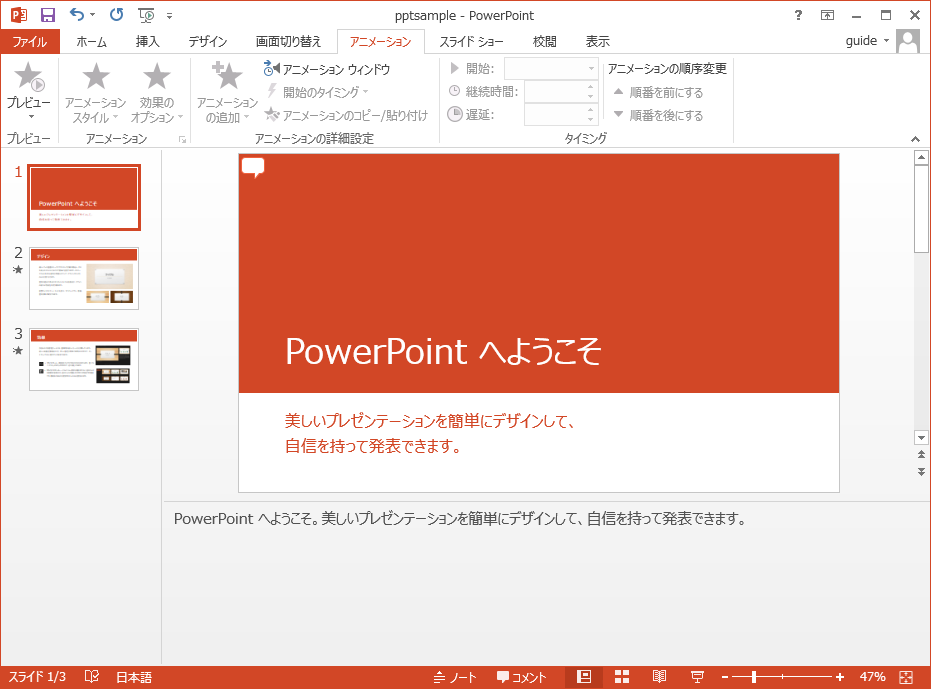Image resolution: width=931 pixels, height=689 pixels.
Task: Open アニメーションの追加 menu
Action: (227, 93)
